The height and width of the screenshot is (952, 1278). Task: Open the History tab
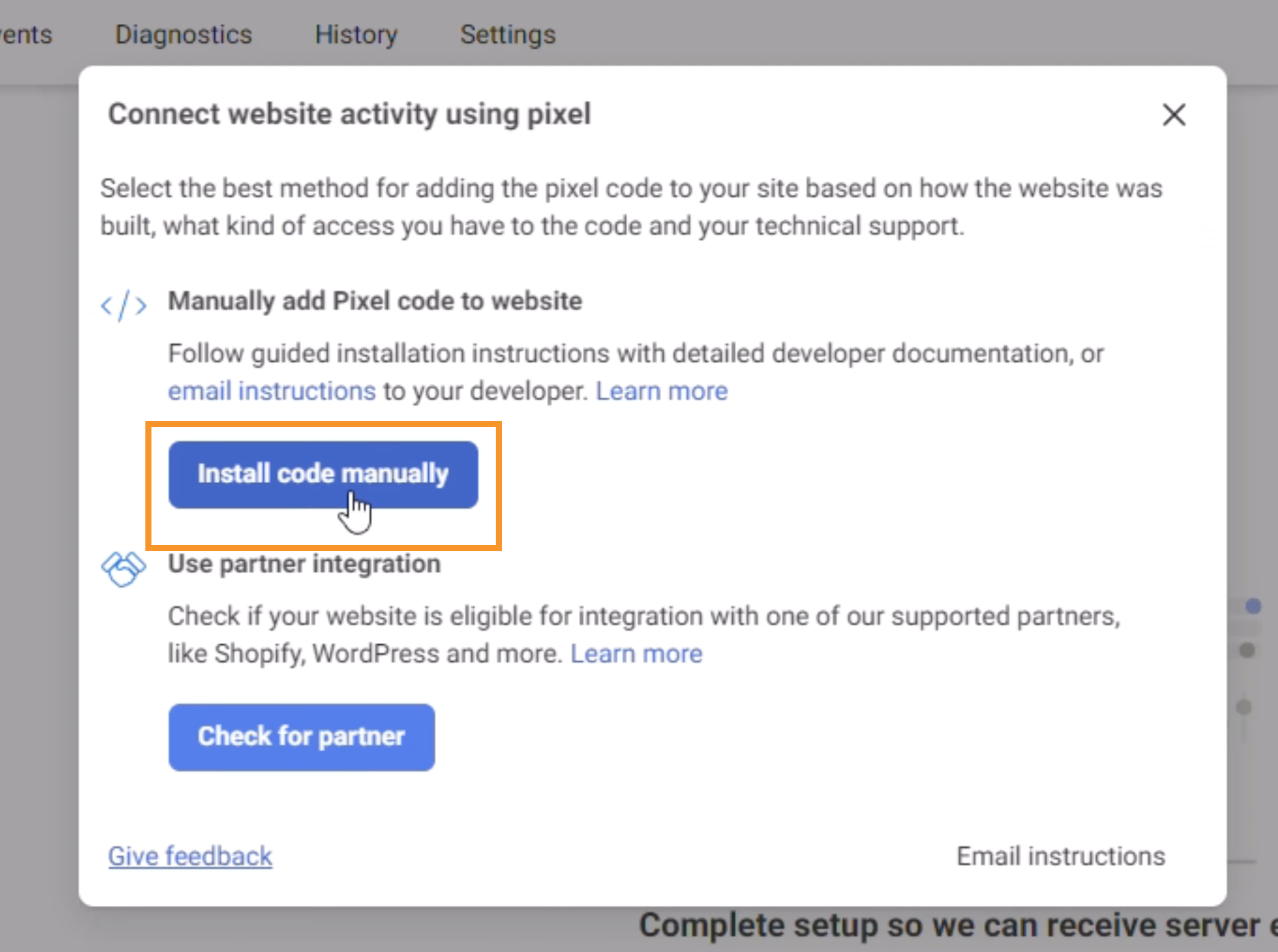click(x=356, y=35)
